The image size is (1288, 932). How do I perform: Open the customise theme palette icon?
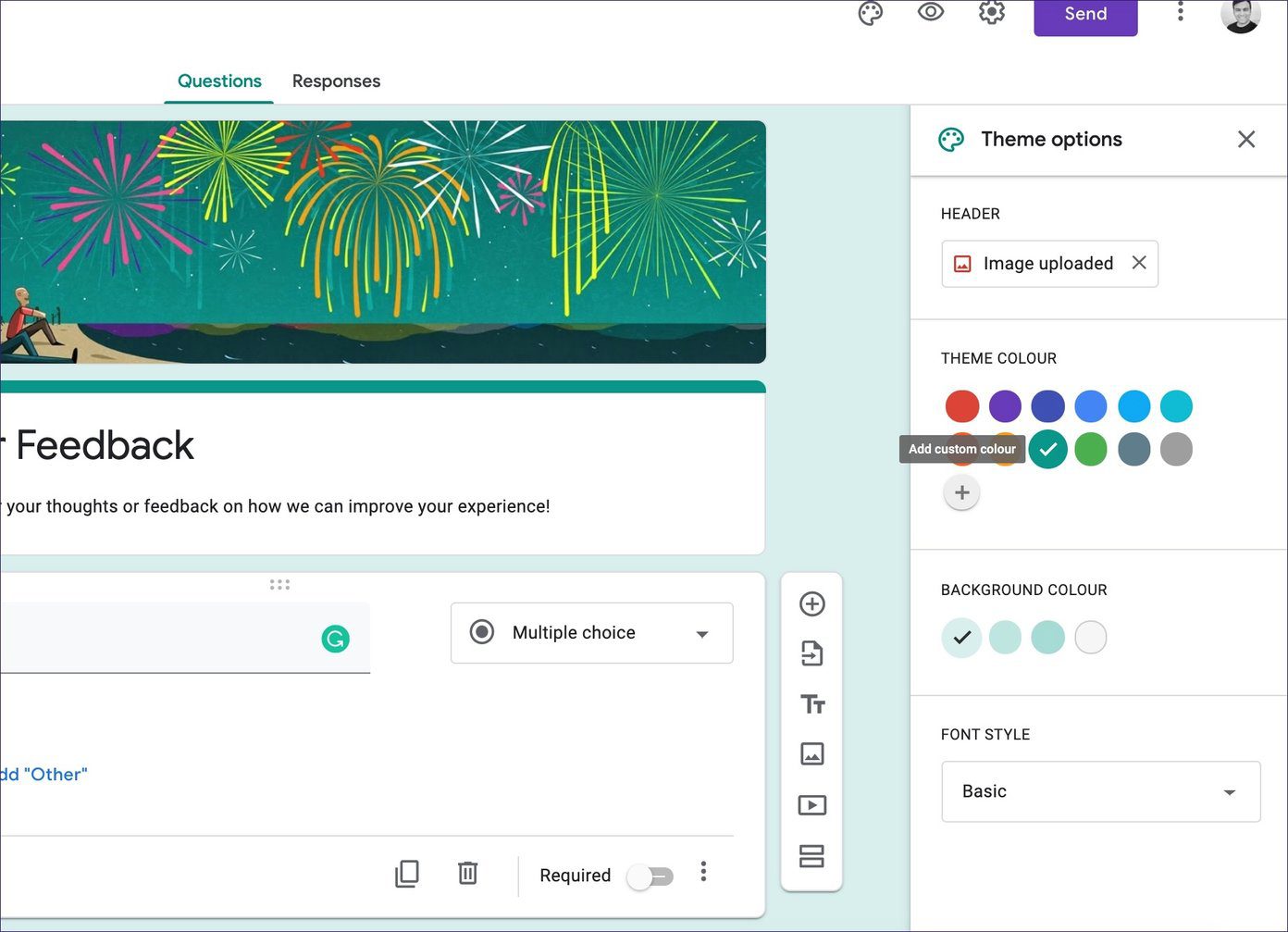[x=870, y=13]
